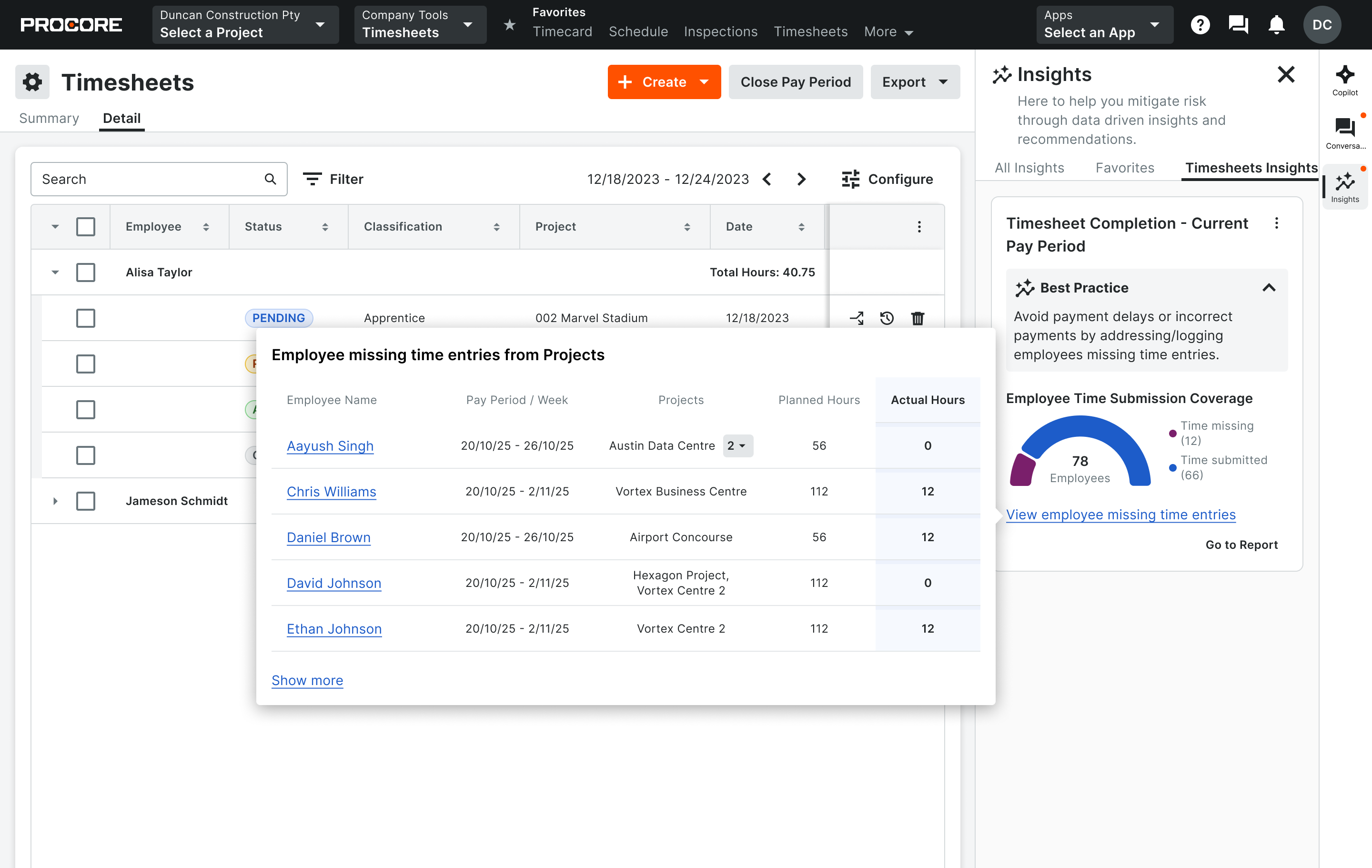View change history for 12/18/2023 entry
The height and width of the screenshot is (868, 1372).
coord(887,318)
